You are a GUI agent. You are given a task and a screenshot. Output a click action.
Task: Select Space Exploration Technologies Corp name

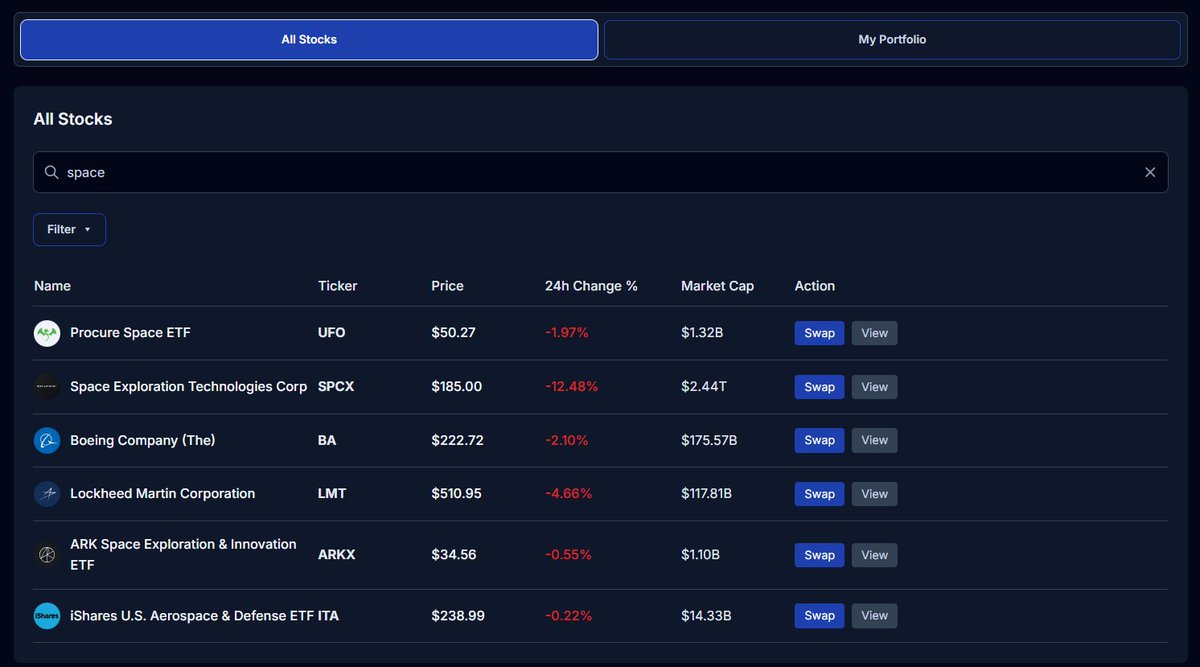coord(189,387)
